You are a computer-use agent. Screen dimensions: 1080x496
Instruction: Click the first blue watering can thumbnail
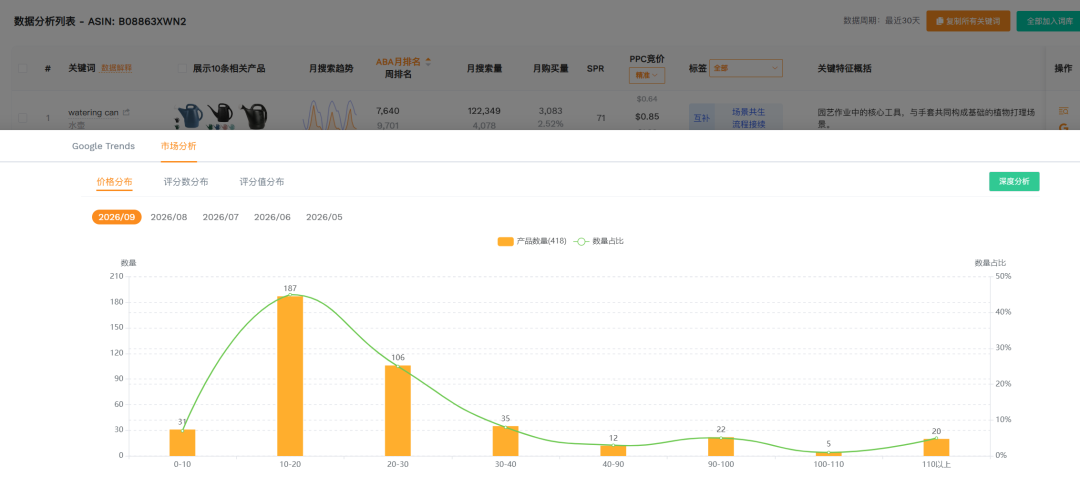(x=190, y=116)
